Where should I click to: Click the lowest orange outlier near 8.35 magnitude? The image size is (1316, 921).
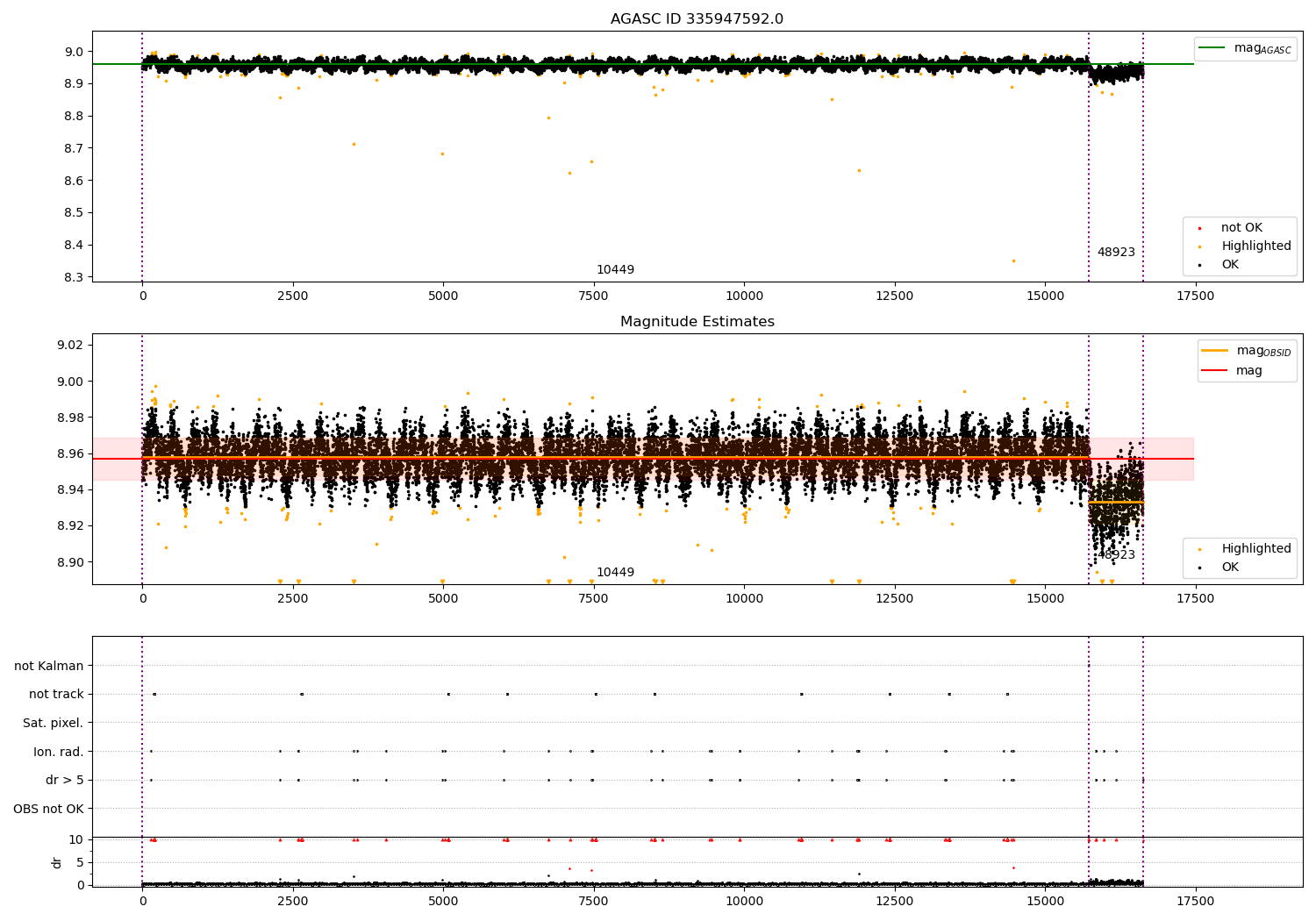click(1013, 261)
